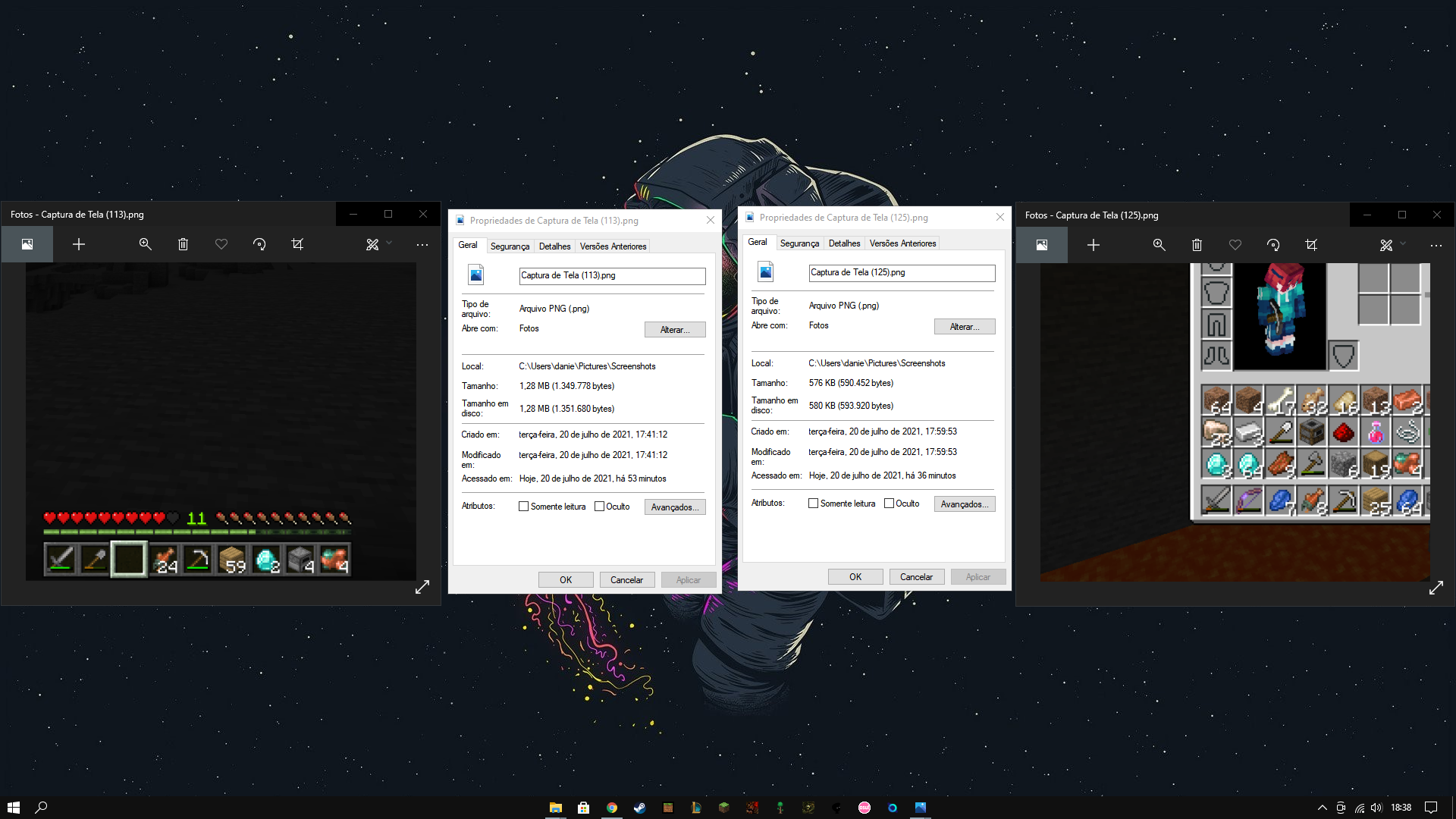Screen dimensions: 1456x819
Task: Click zoom icon in left Fotos window
Action: (x=145, y=244)
